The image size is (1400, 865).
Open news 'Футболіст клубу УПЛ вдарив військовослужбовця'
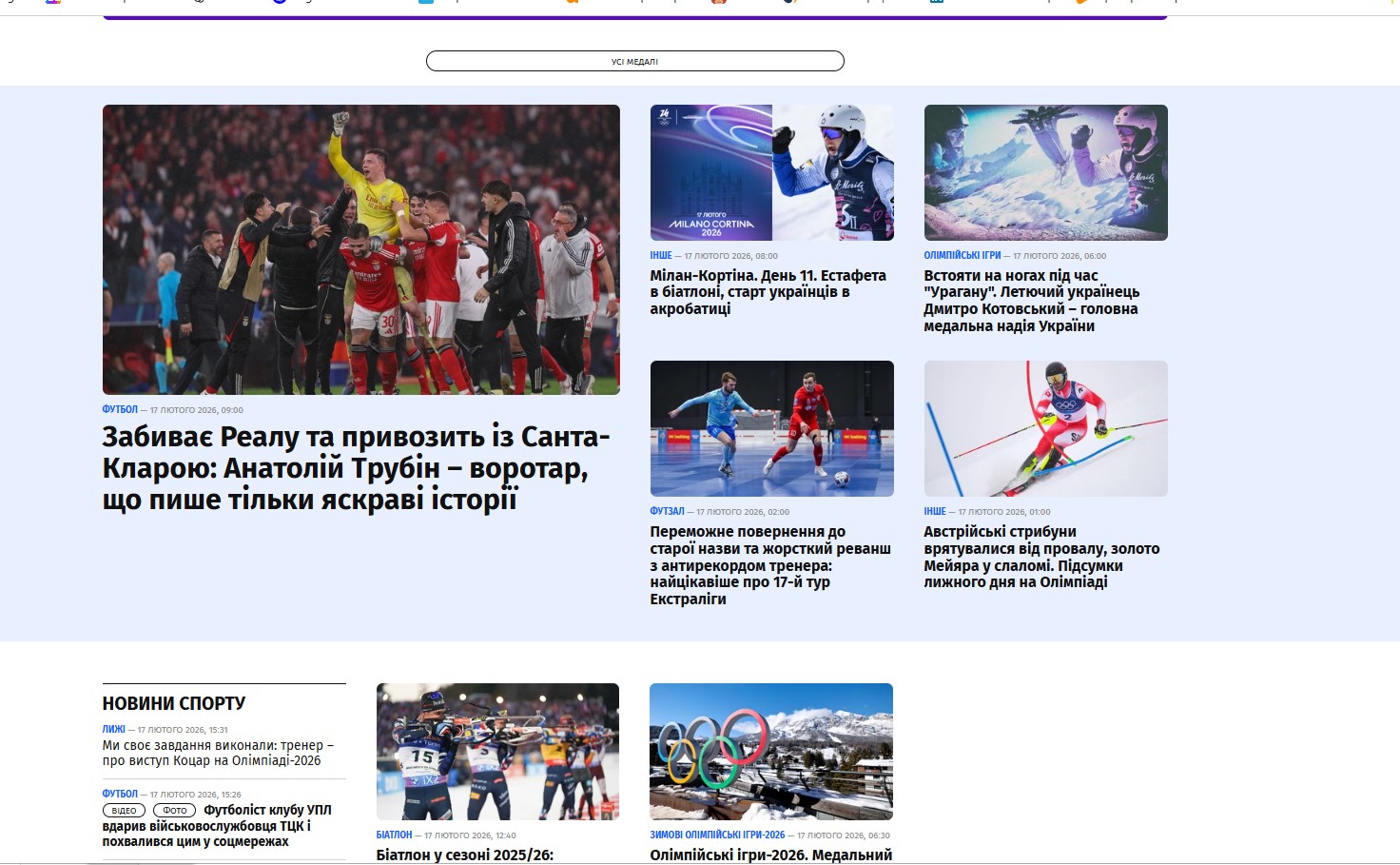click(218, 826)
